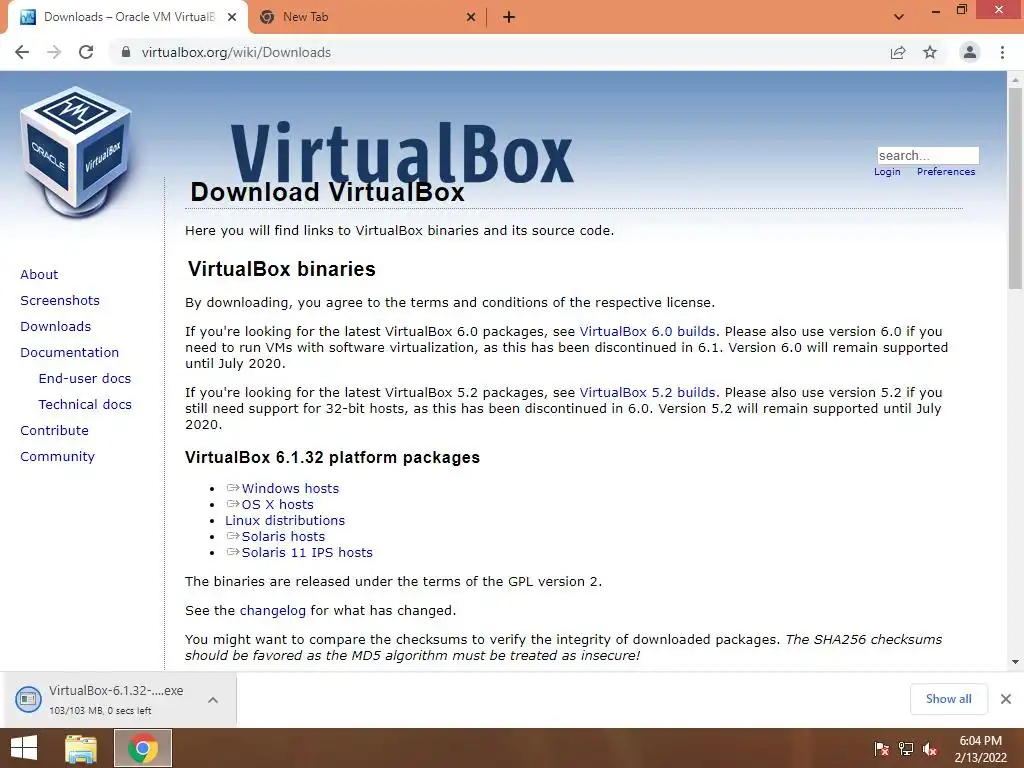
Task: Click the address bar URL
Action: pos(236,52)
